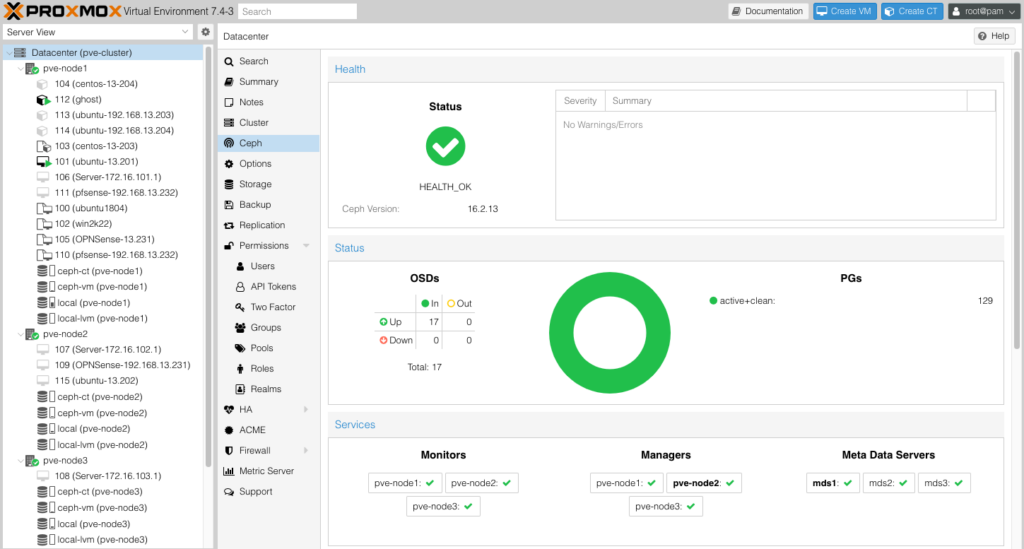Click the Storage database icon in menu
The image size is (1024, 549).
pos(229,184)
